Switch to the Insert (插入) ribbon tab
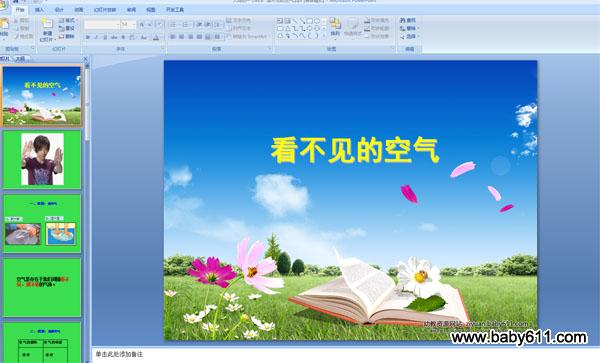The width and height of the screenshot is (600, 363). [39, 10]
